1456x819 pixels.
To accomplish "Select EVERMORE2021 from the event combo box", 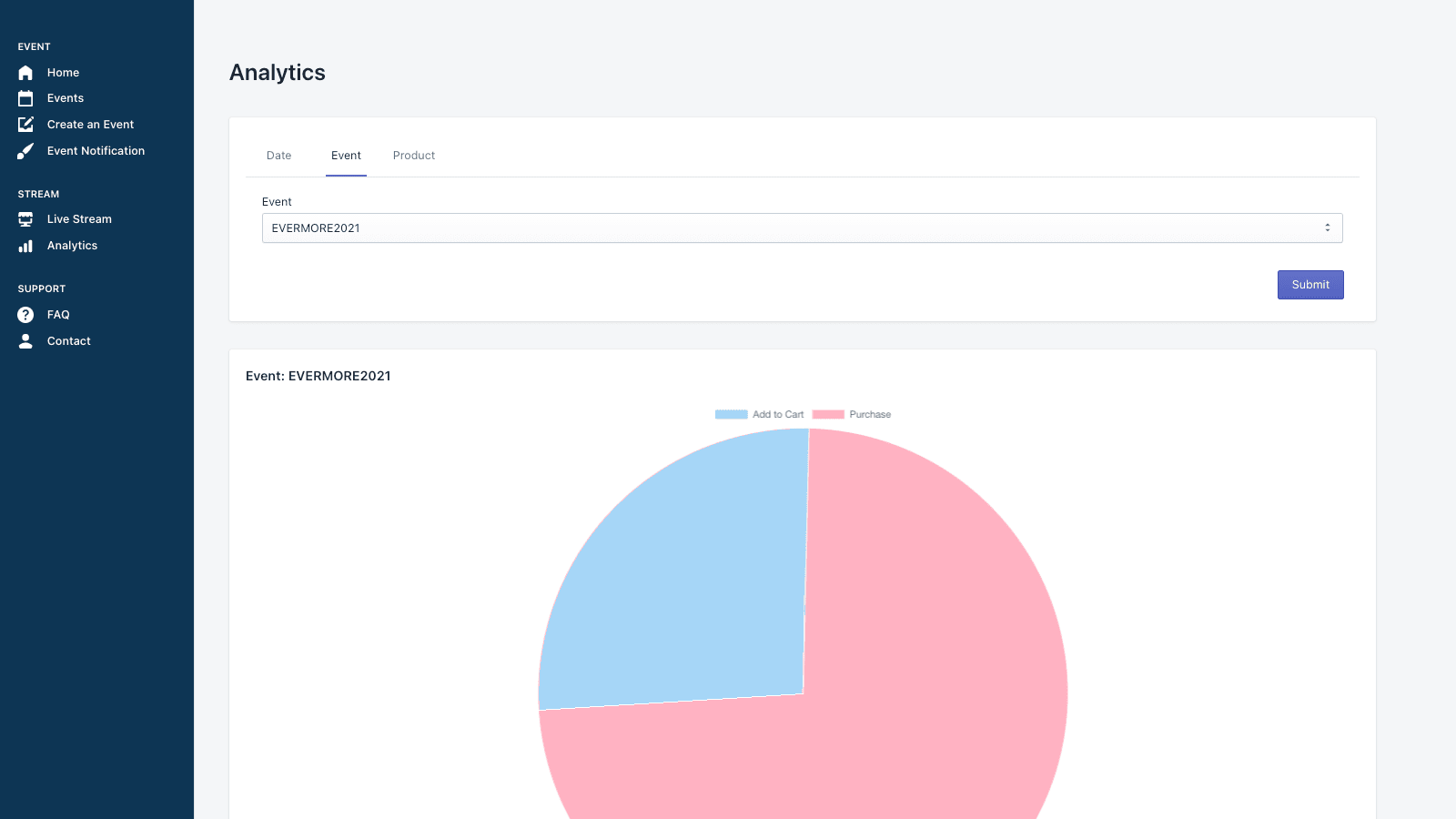I will click(801, 227).
